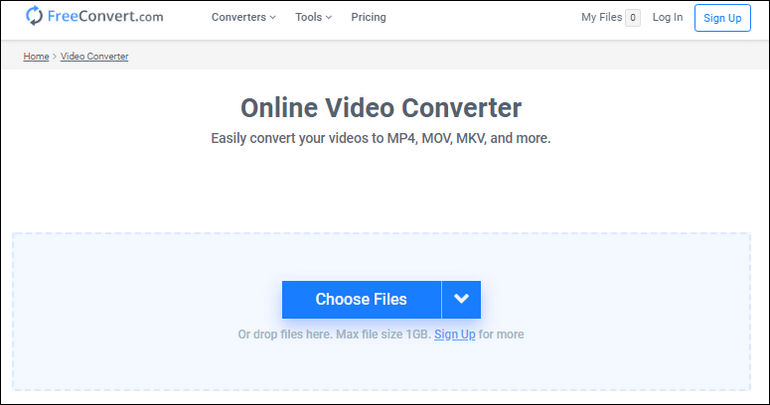Click the My Files count badge
The image size is (770, 405).
pyautogui.click(x=632, y=18)
